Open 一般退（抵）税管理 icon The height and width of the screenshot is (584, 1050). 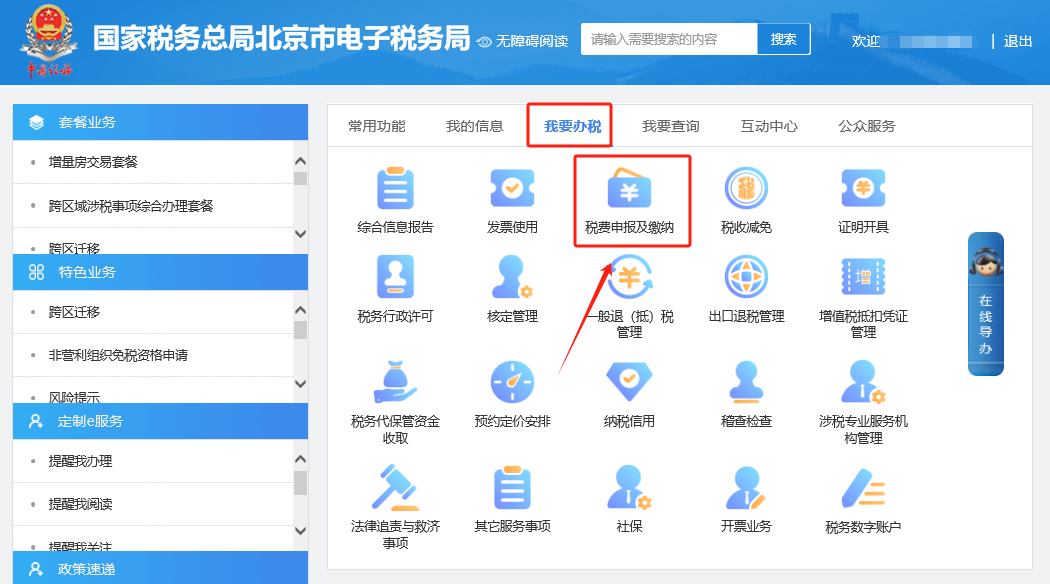pyautogui.click(x=629, y=276)
